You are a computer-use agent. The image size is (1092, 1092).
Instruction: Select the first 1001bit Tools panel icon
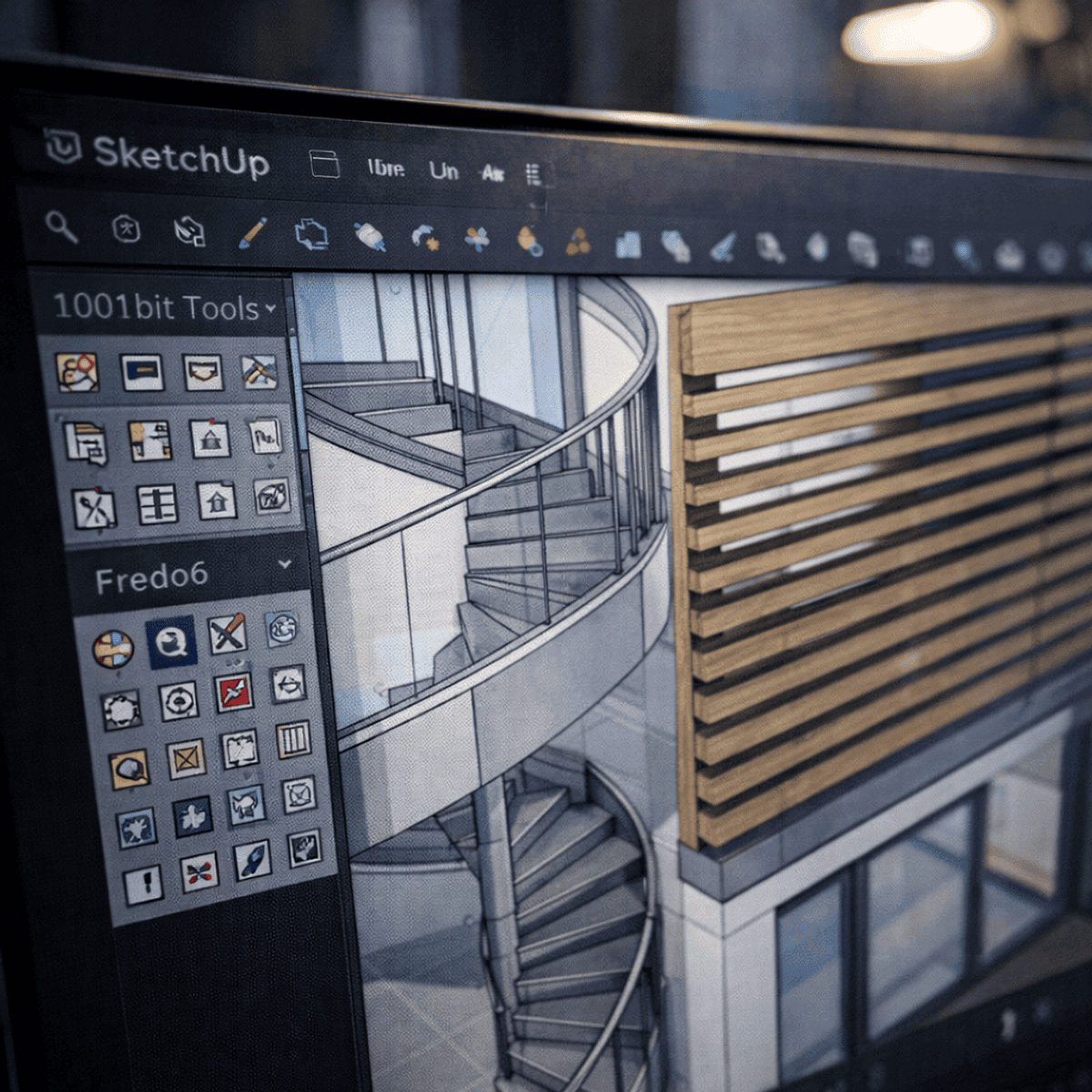click(x=77, y=372)
